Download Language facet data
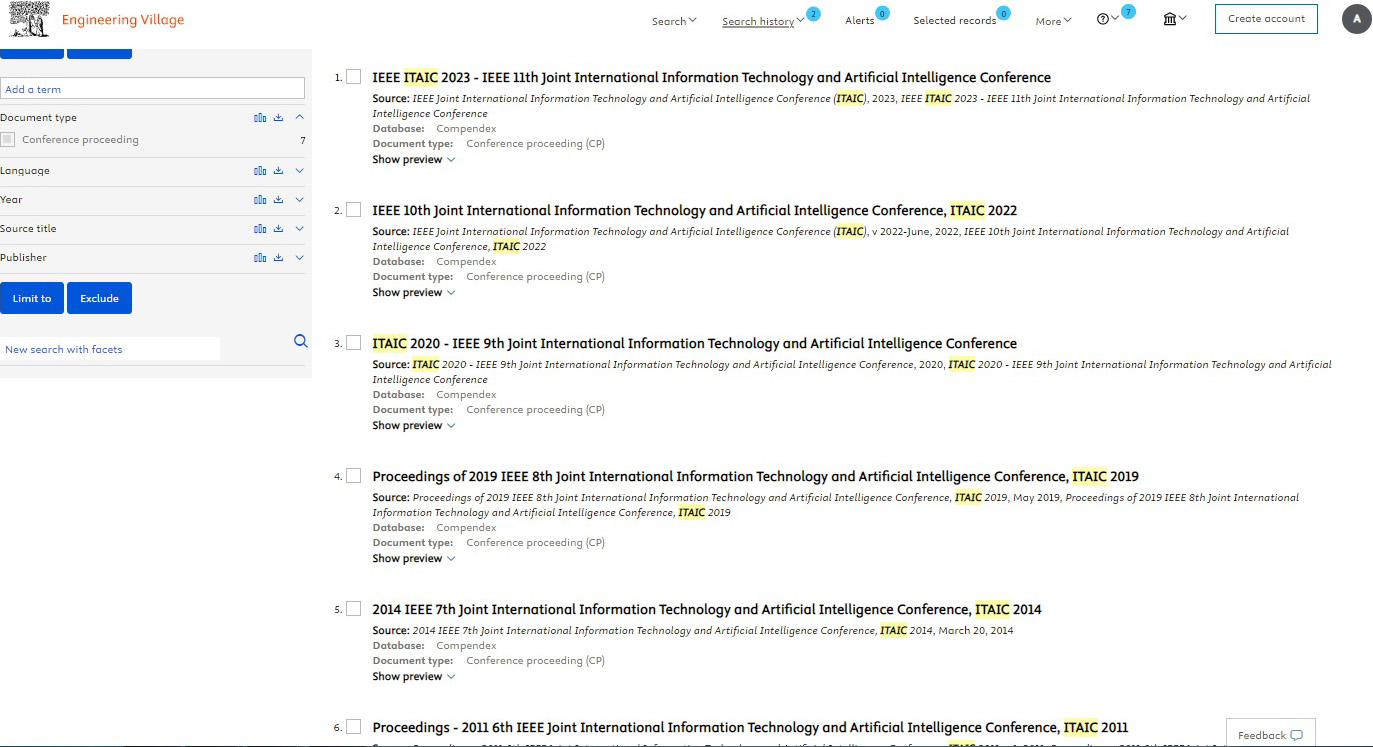 click(279, 171)
